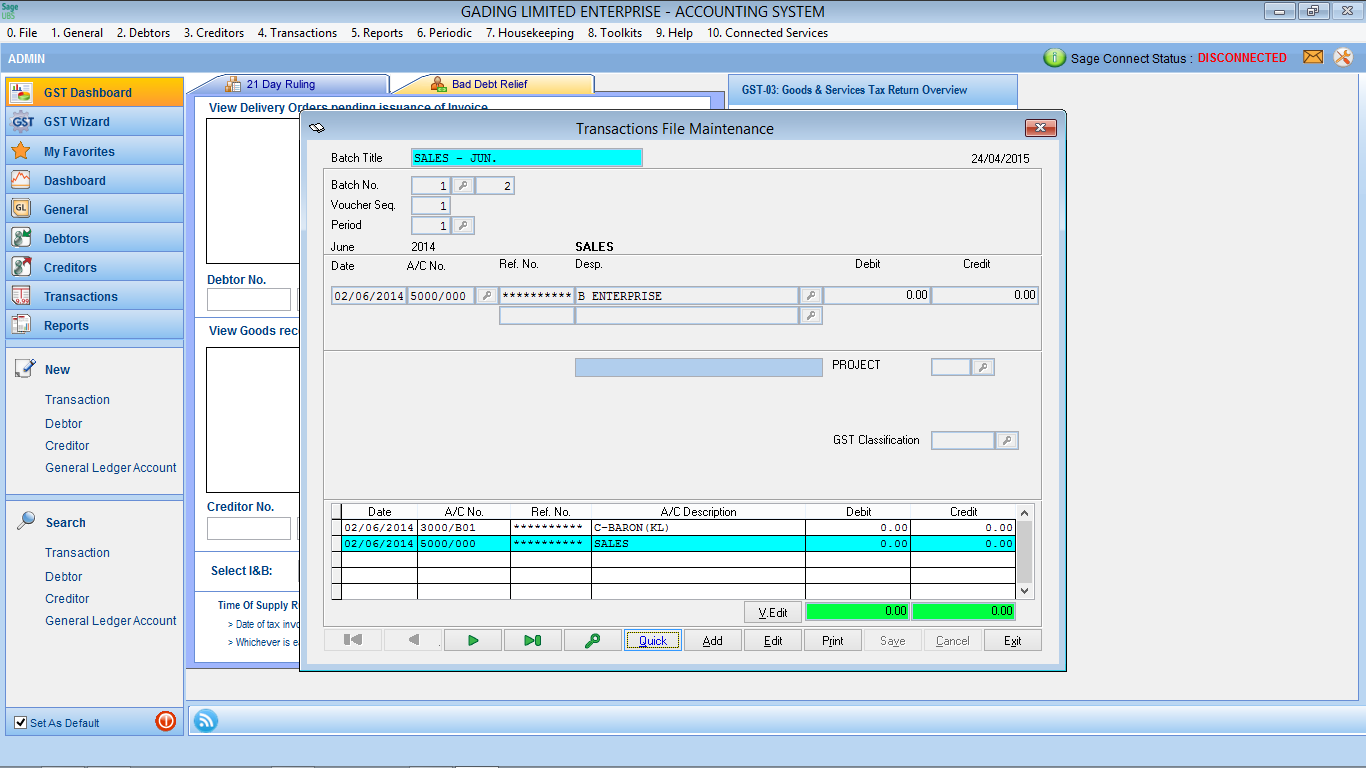Click B ENTERPRISE description lookup icon
This screenshot has height=768, width=1366.
tap(811, 296)
